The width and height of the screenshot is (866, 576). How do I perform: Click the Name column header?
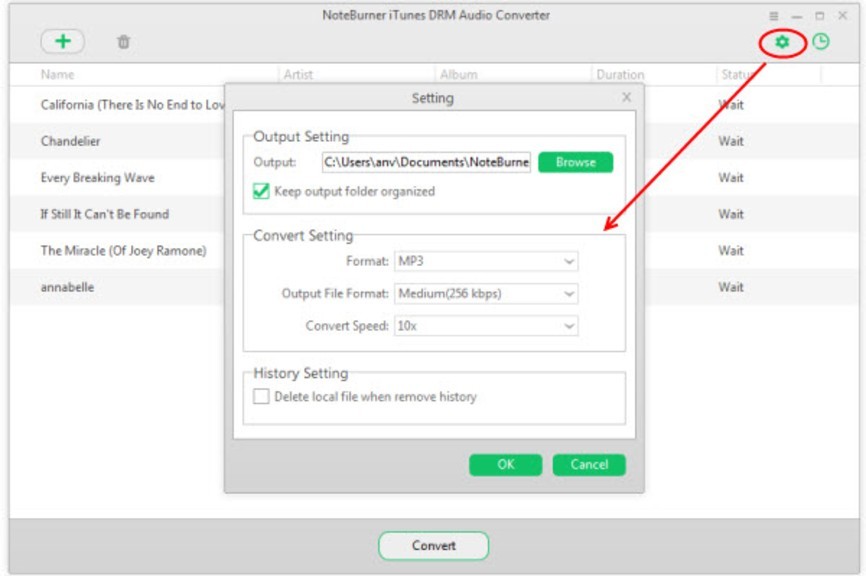(x=57, y=75)
